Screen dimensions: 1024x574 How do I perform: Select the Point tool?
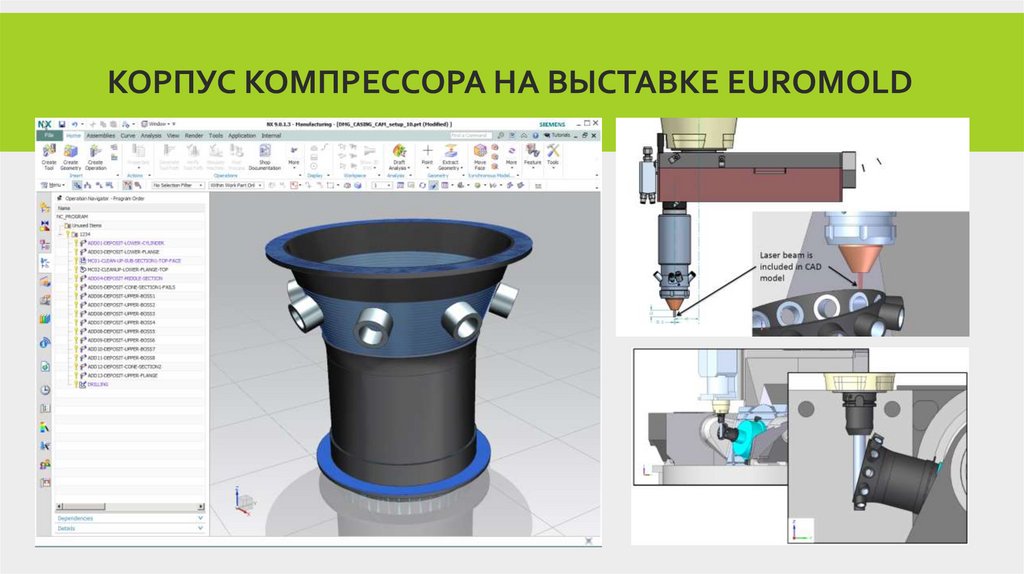coord(427,155)
